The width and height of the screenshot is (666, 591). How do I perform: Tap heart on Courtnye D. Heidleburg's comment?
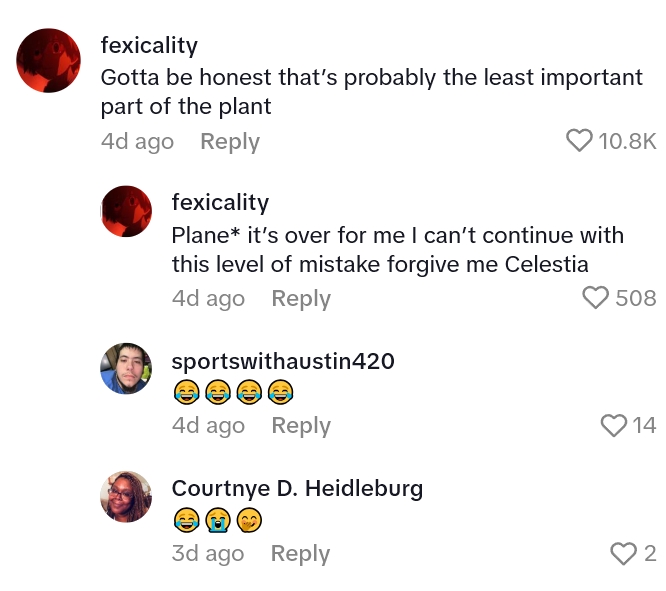(623, 554)
